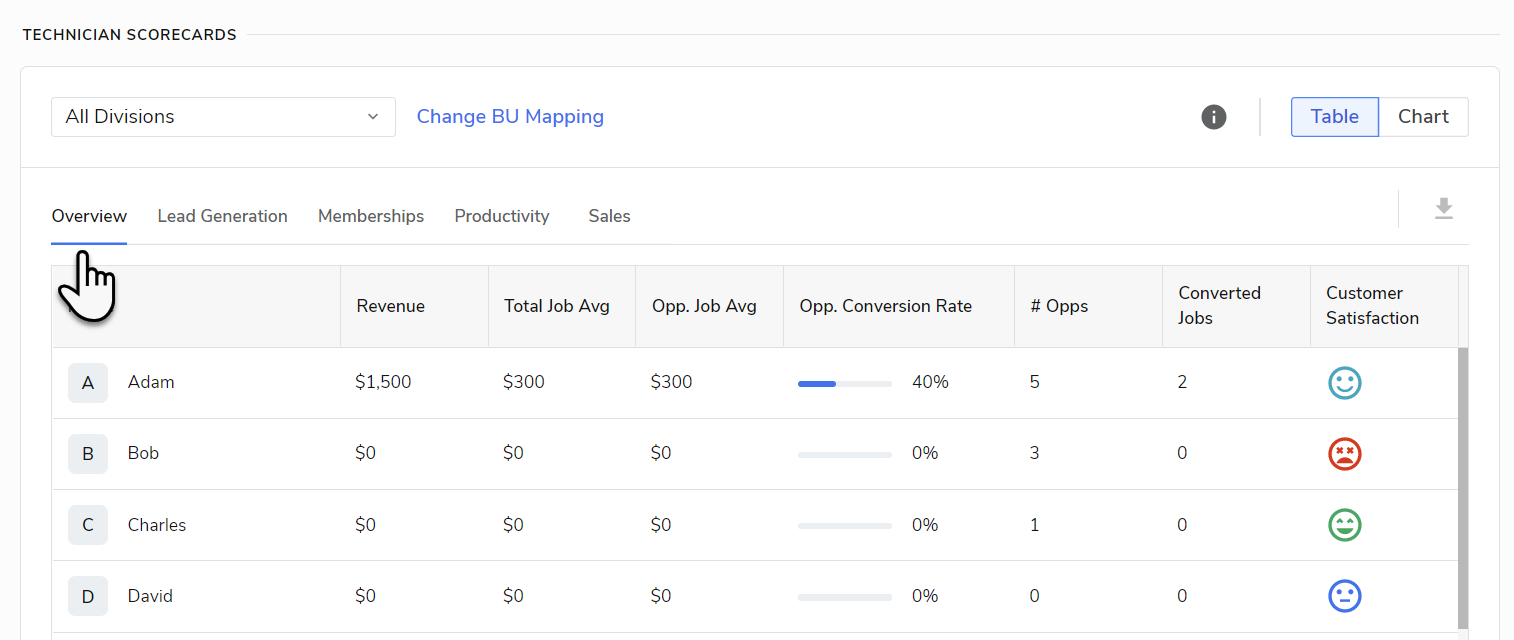Click Adam's 40% conversion rate bar
1514x640 pixels.
(844, 383)
